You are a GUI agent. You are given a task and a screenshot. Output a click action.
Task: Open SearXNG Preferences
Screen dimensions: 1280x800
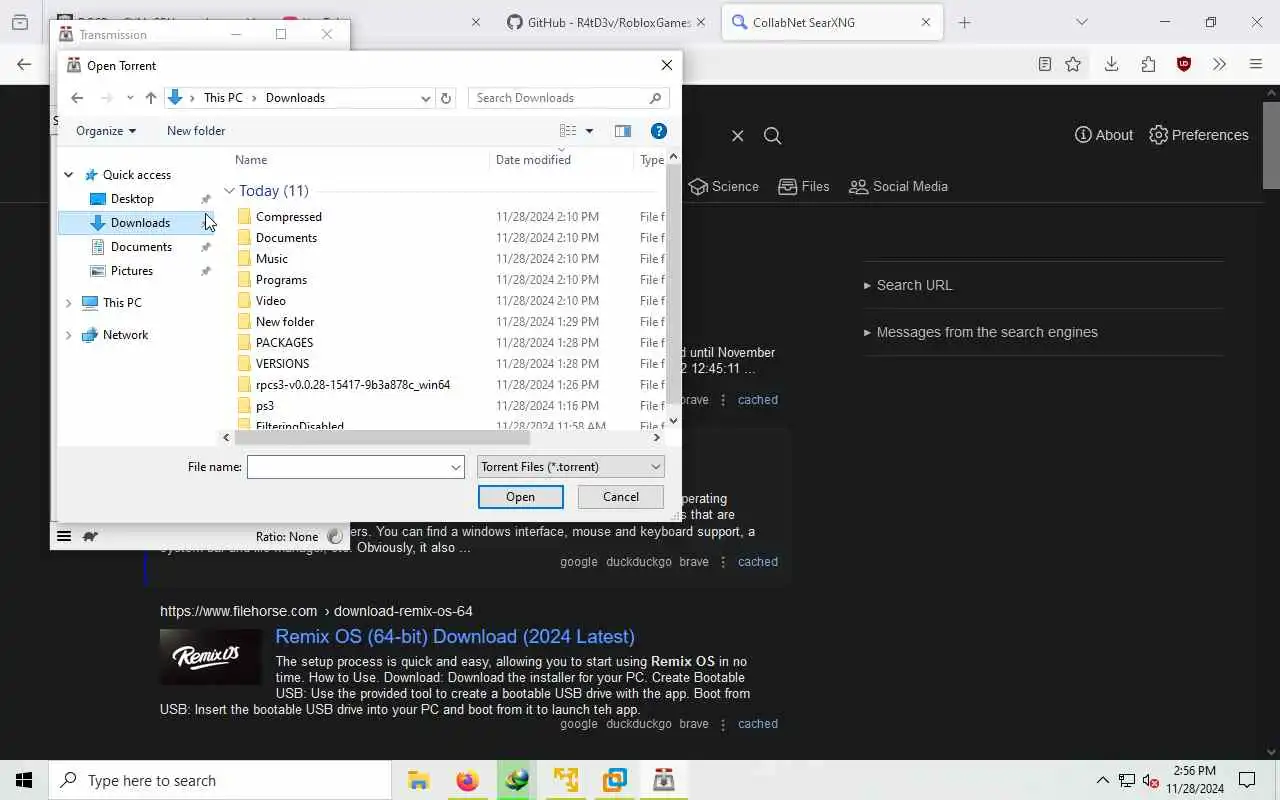[x=1199, y=135]
